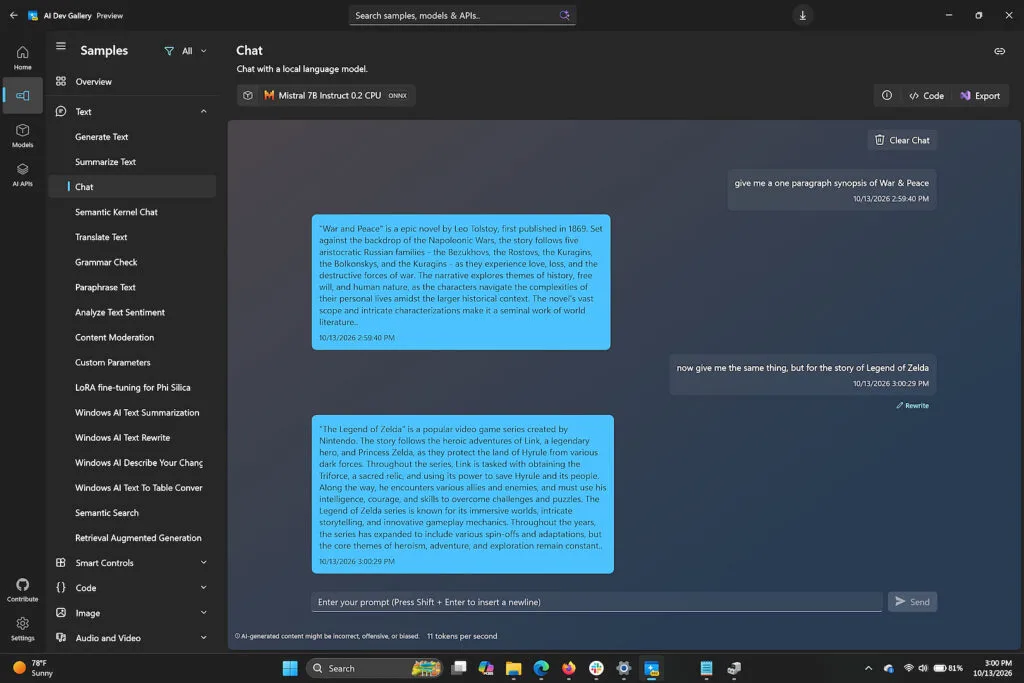Open the All filter dropdown
The width and height of the screenshot is (1024, 683).
pyautogui.click(x=185, y=51)
